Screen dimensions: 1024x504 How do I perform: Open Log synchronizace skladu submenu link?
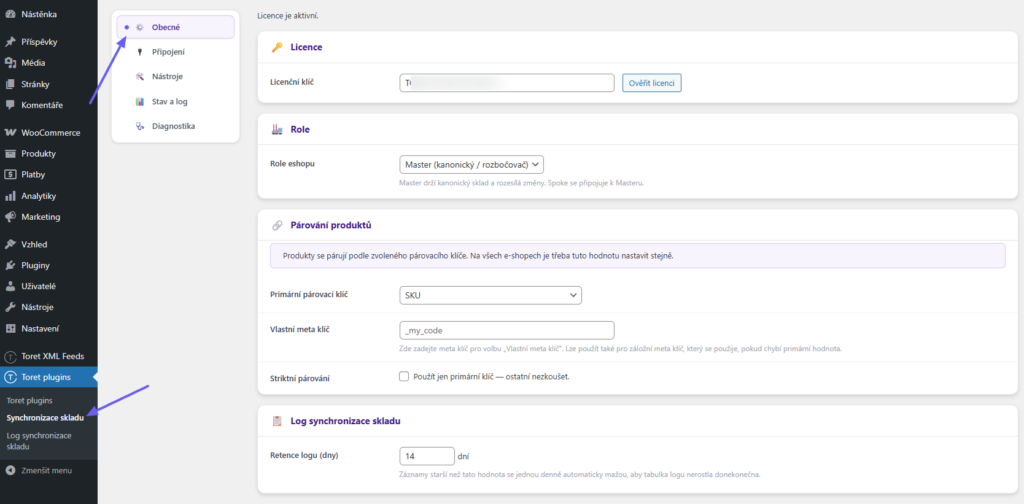tap(39, 441)
